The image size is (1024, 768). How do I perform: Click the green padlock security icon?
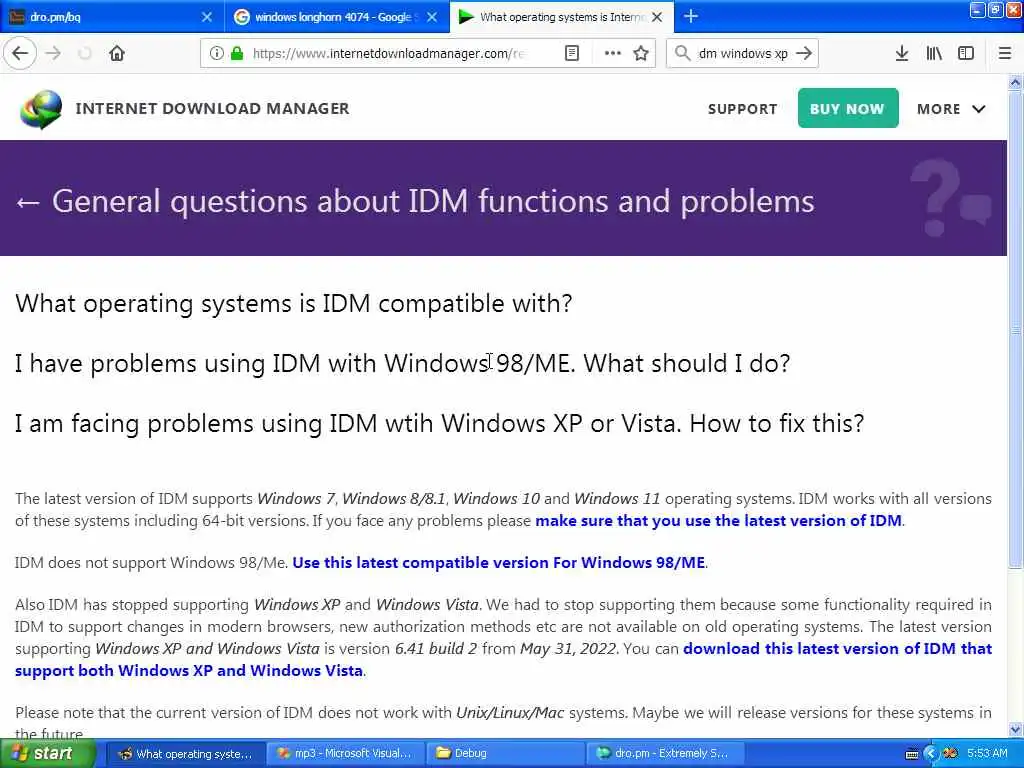237,53
